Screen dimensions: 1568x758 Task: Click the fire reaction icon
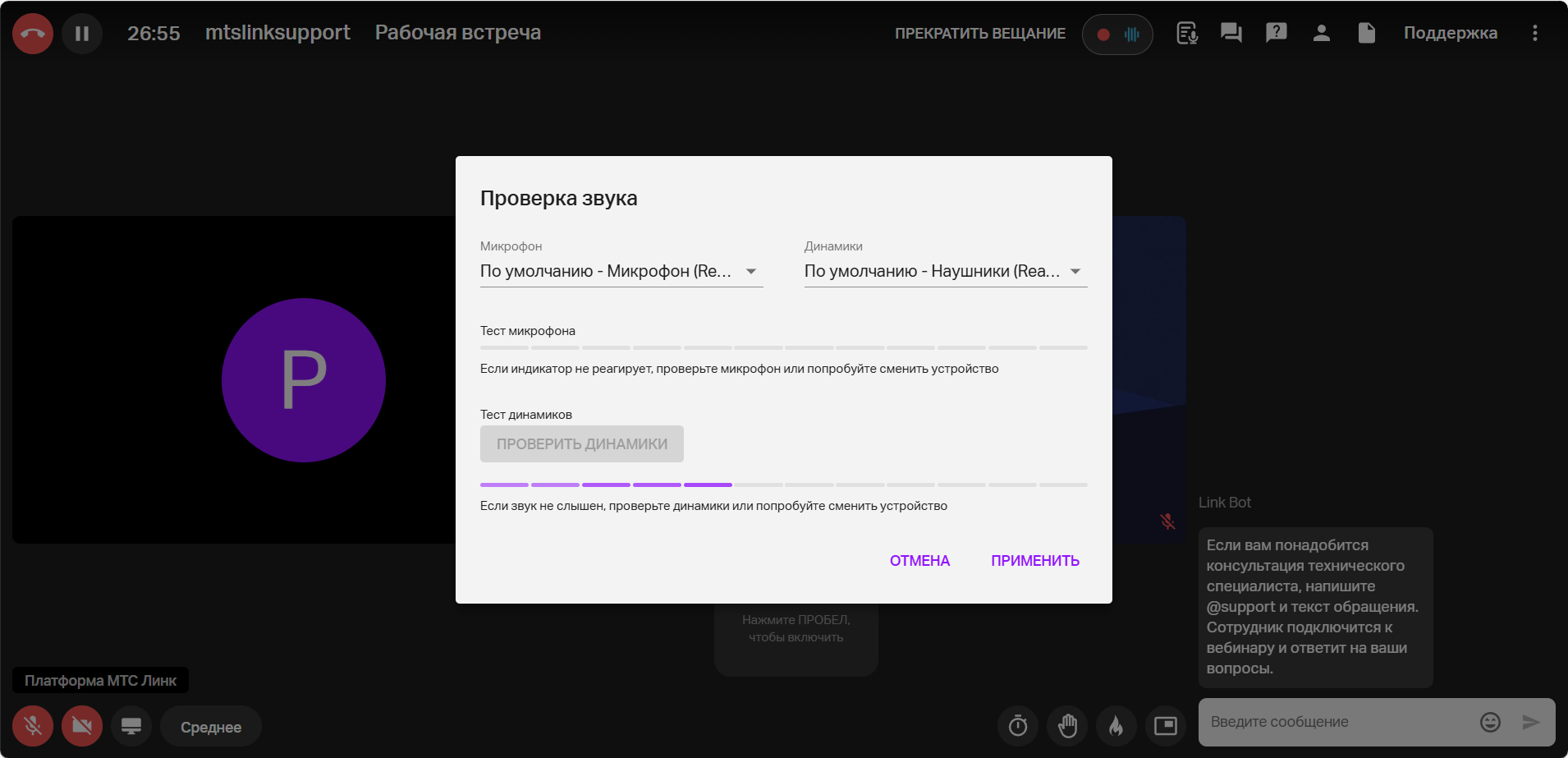[x=1116, y=726]
